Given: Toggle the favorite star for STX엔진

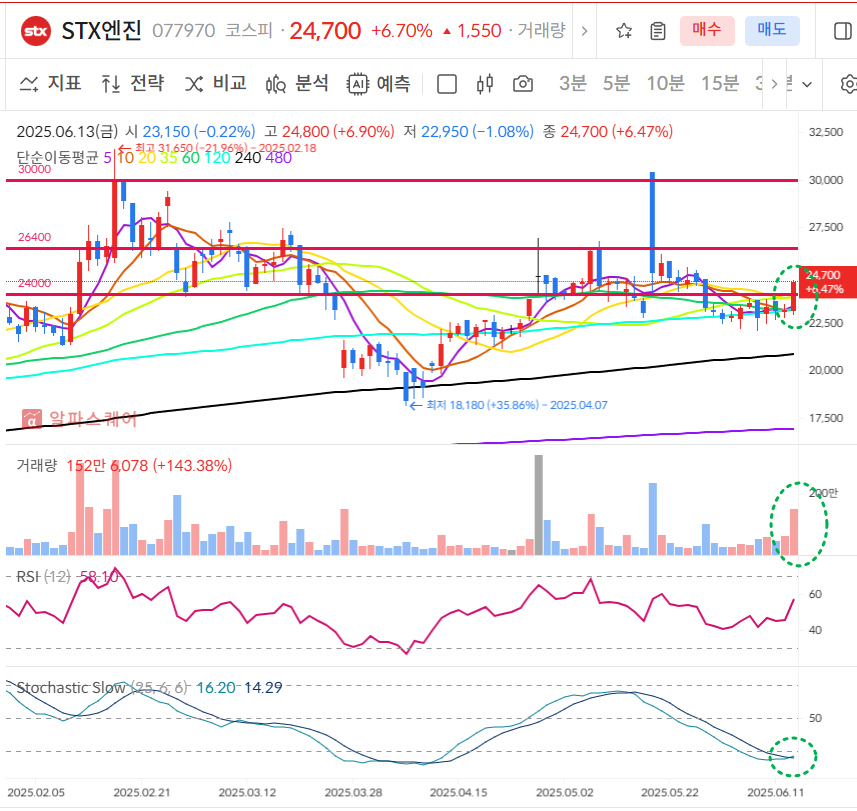Looking at the screenshot, I should (624, 29).
